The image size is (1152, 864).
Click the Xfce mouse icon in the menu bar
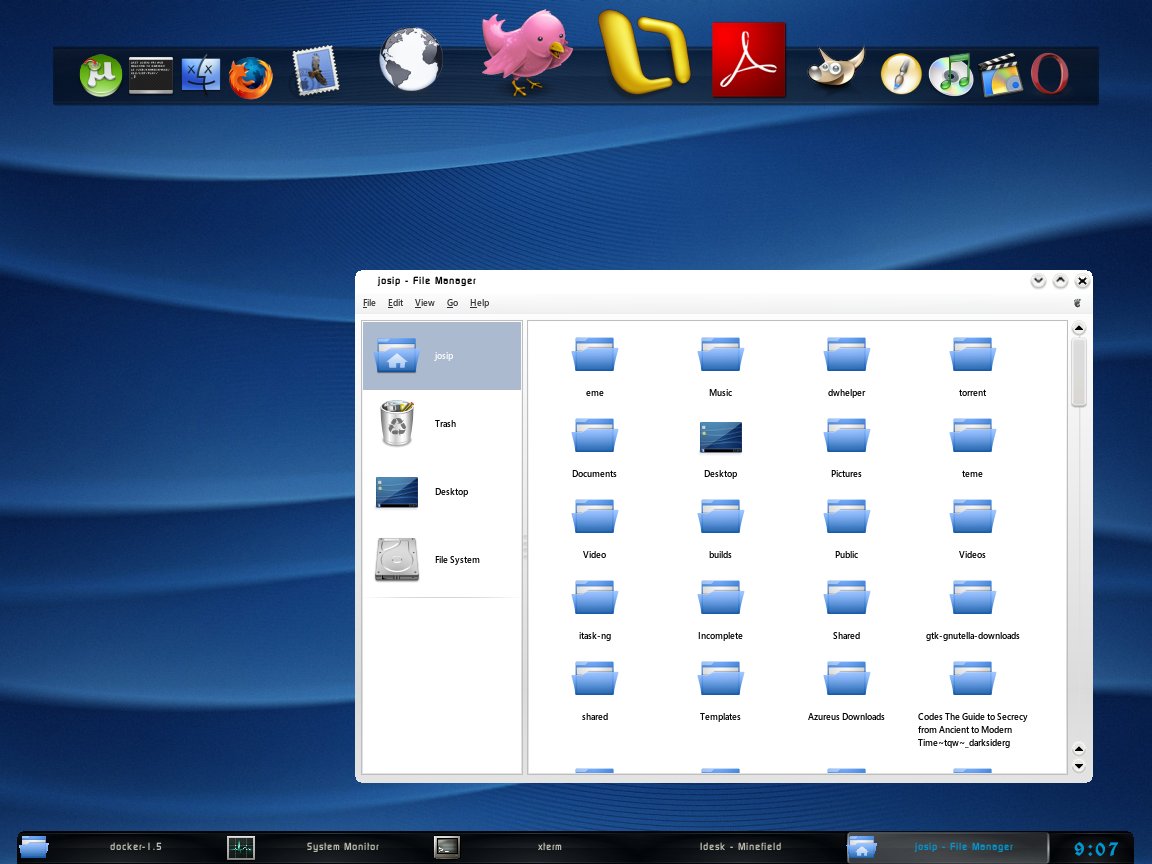coord(1077,303)
